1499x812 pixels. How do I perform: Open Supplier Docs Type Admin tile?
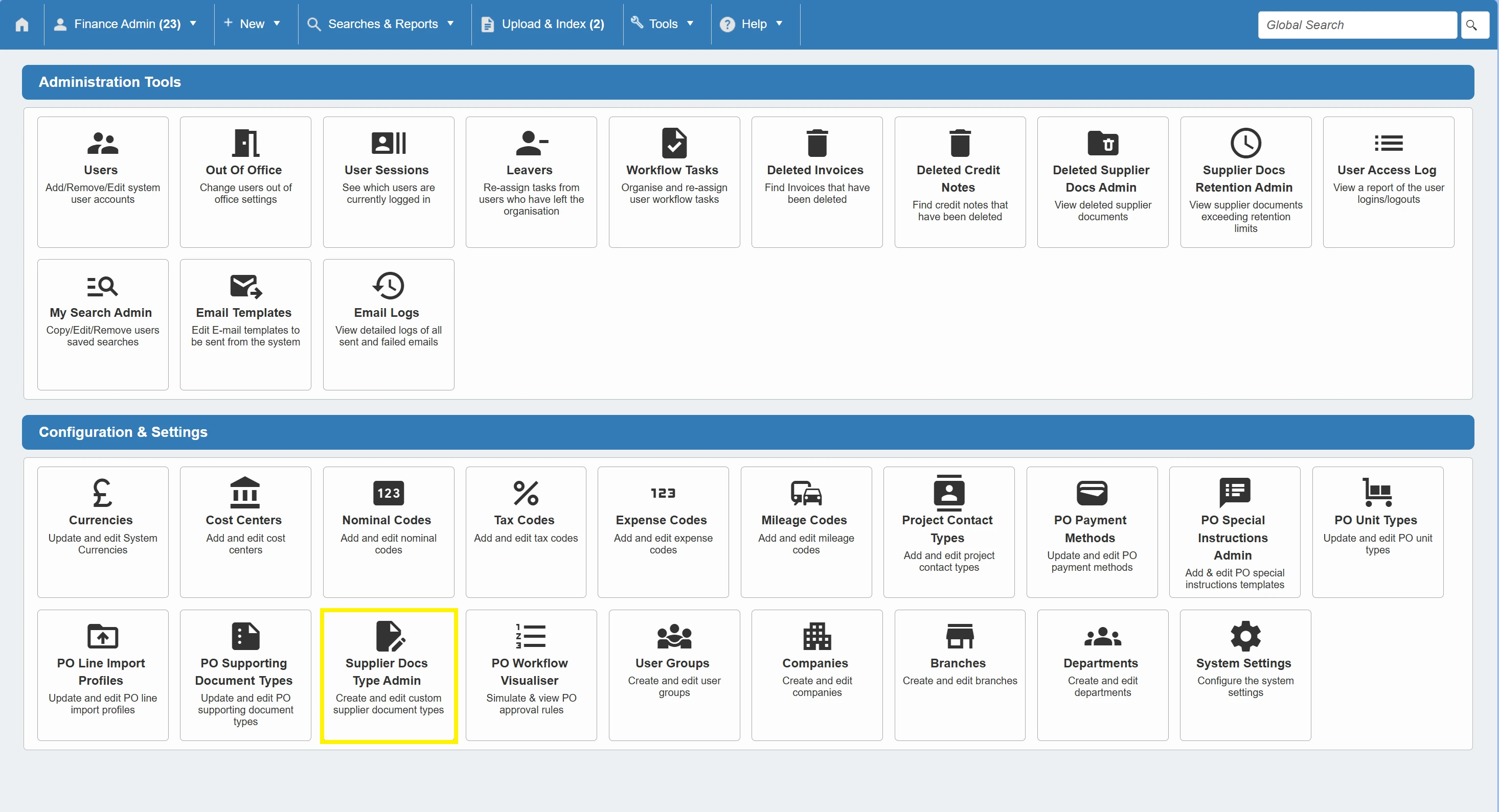(388, 675)
